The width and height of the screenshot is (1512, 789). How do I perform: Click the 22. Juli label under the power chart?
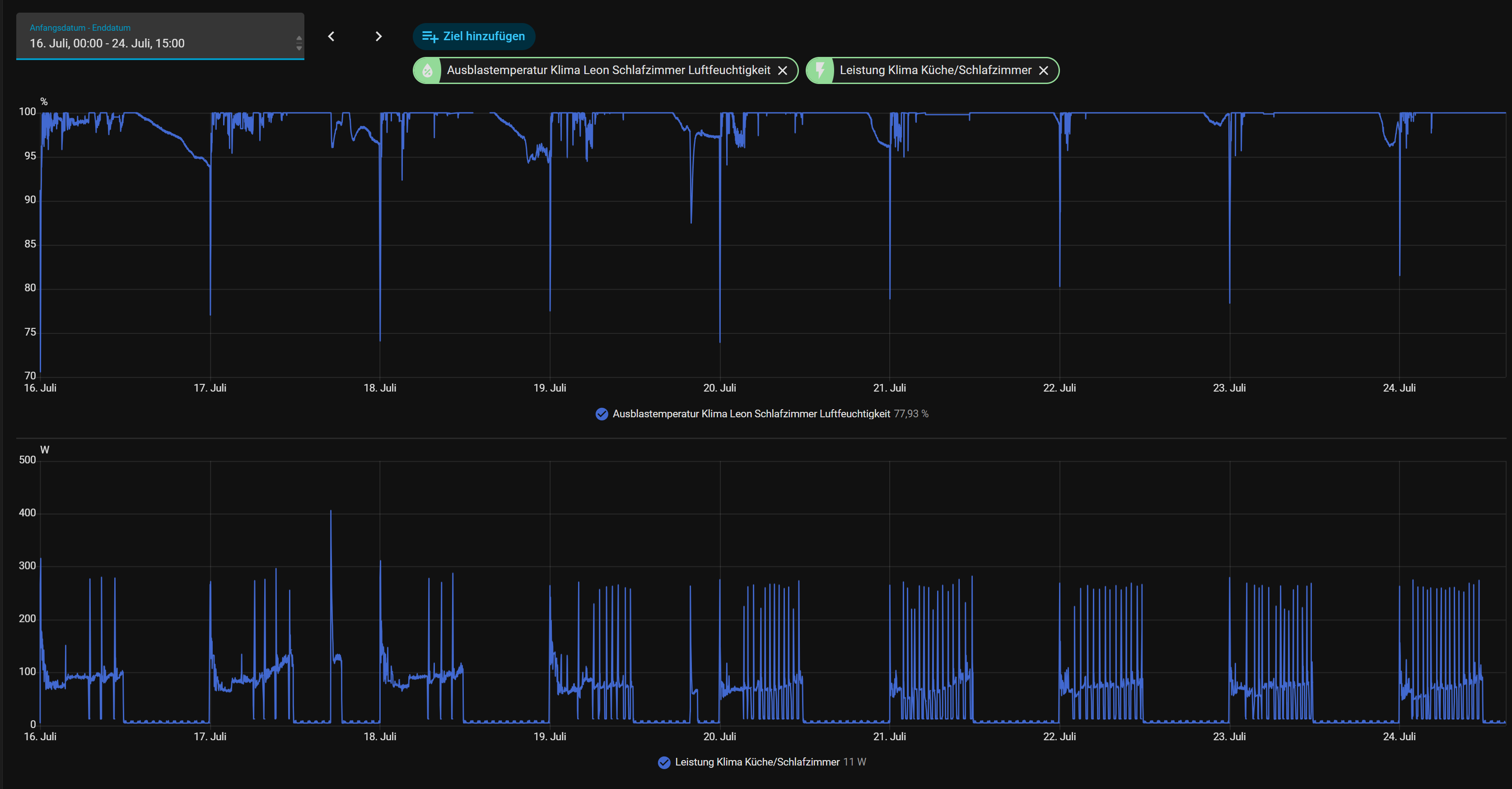click(1059, 737)
